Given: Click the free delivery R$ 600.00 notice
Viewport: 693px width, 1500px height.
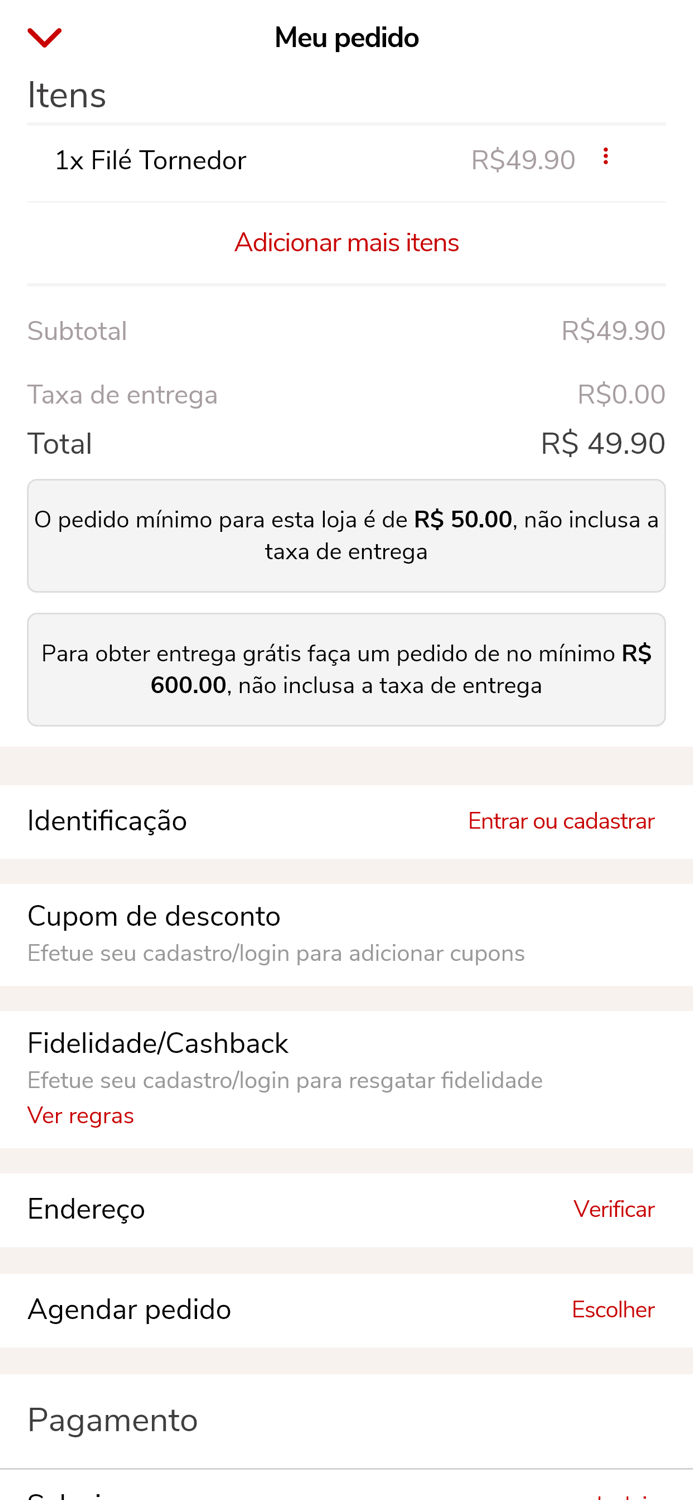Looking at the screenshot, I should [x=346, y=668].
